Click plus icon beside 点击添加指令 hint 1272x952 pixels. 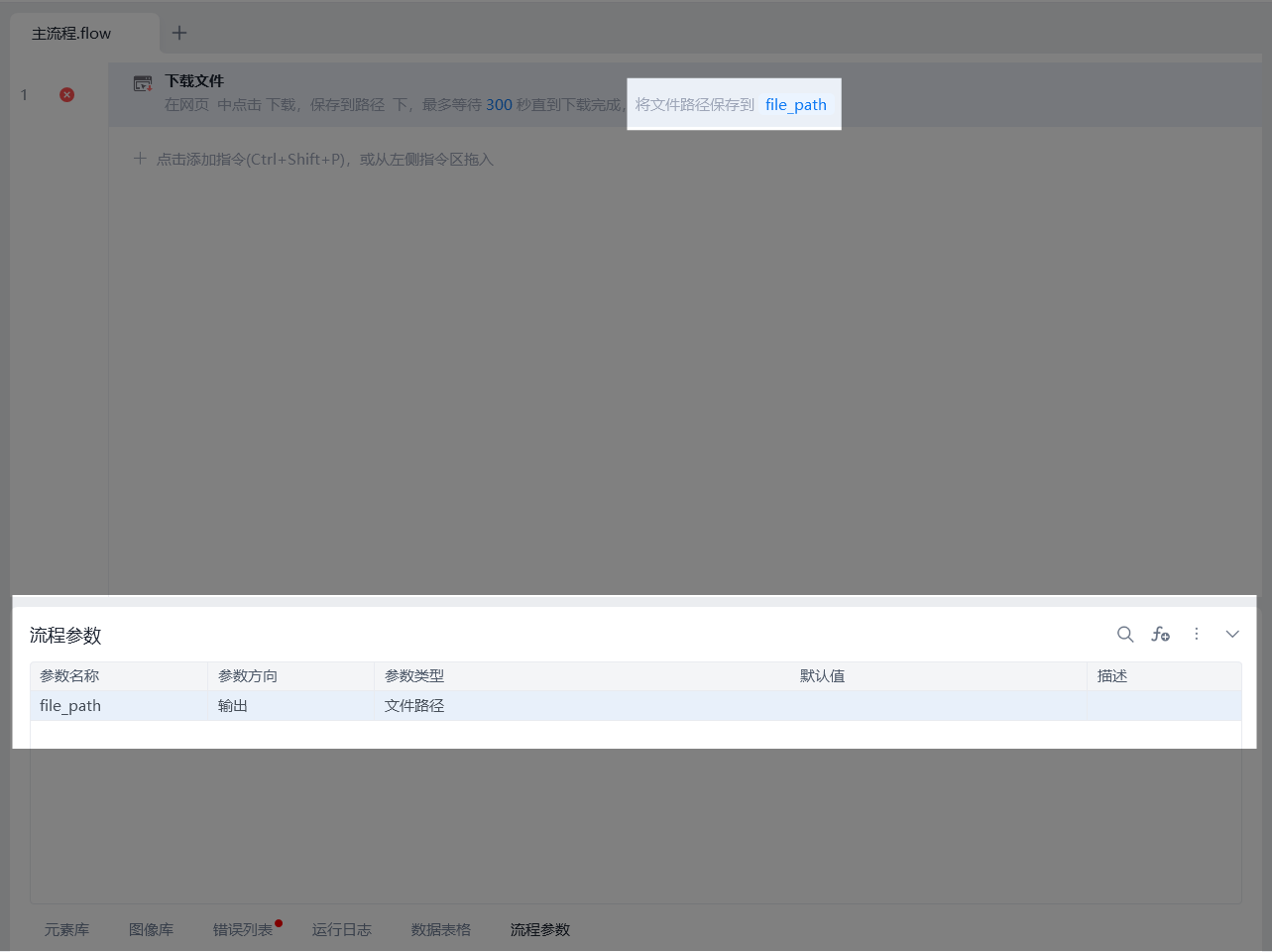coord(140,159)
